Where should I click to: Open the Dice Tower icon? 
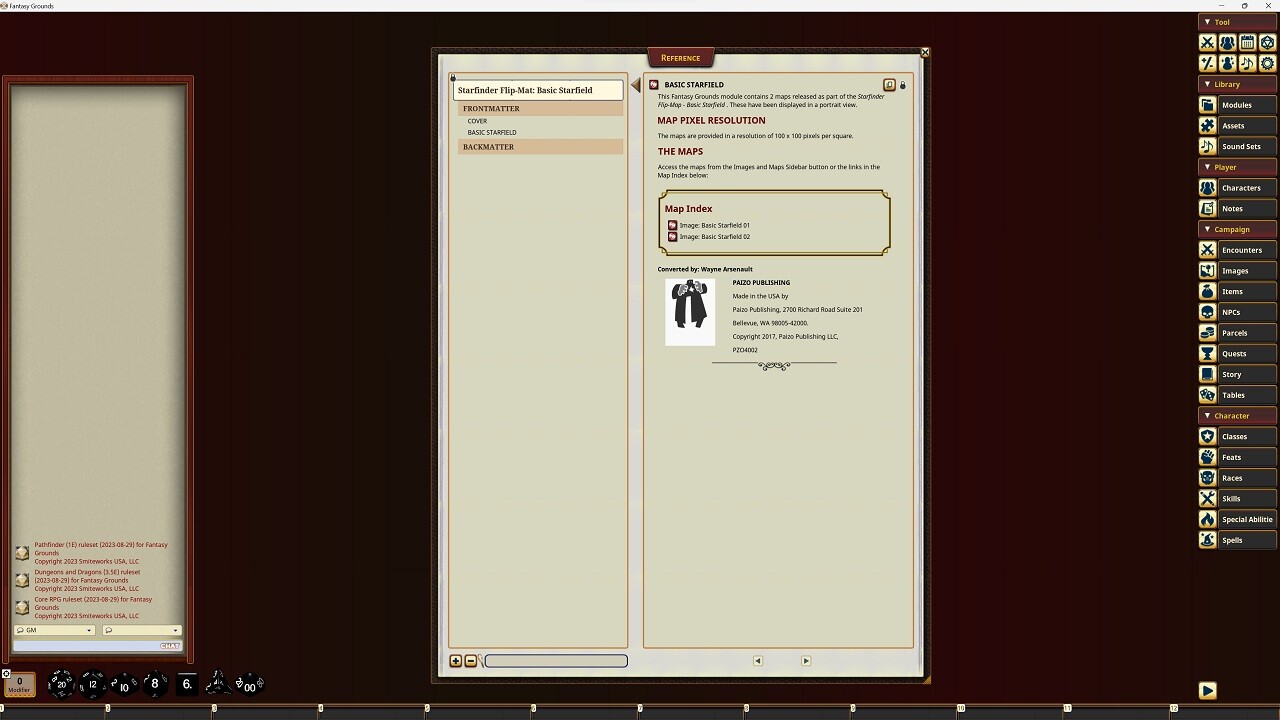pyautogui.click(x=1267, y=42)
